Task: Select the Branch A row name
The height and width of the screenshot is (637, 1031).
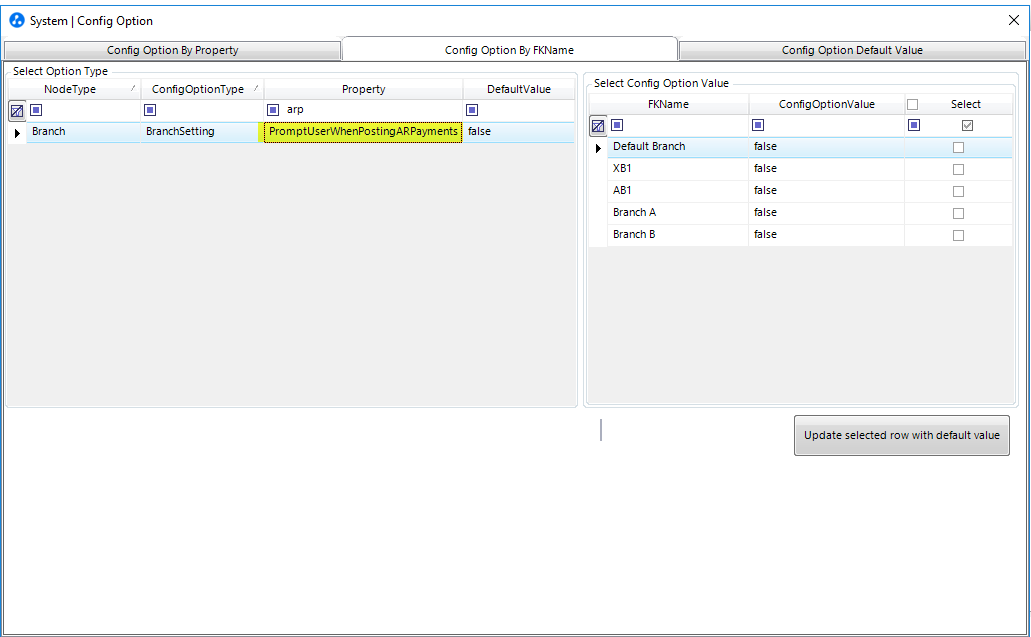Action: [635, 212]
